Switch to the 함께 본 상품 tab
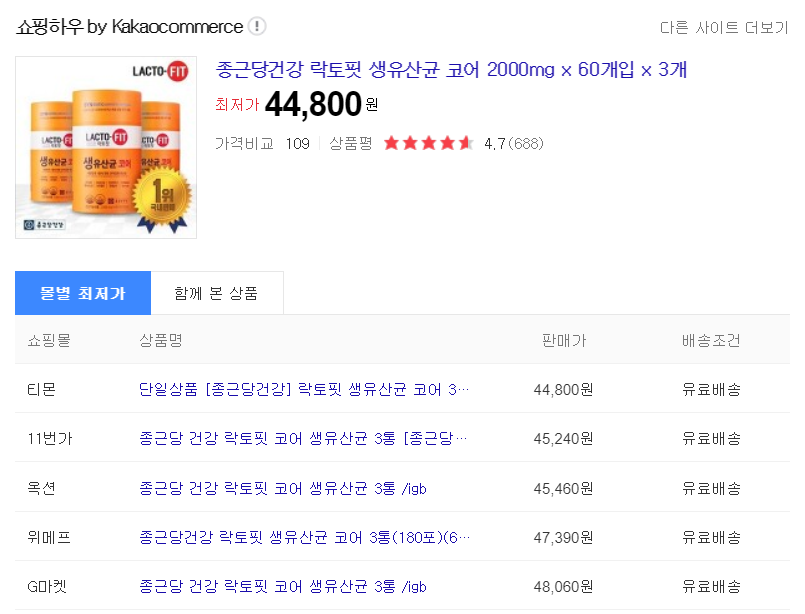 click(216, 293)
